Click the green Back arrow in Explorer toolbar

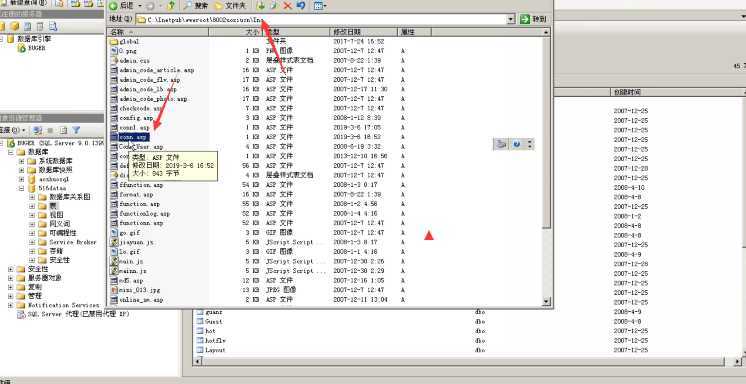pyautogui.click(x=113, y=6)
